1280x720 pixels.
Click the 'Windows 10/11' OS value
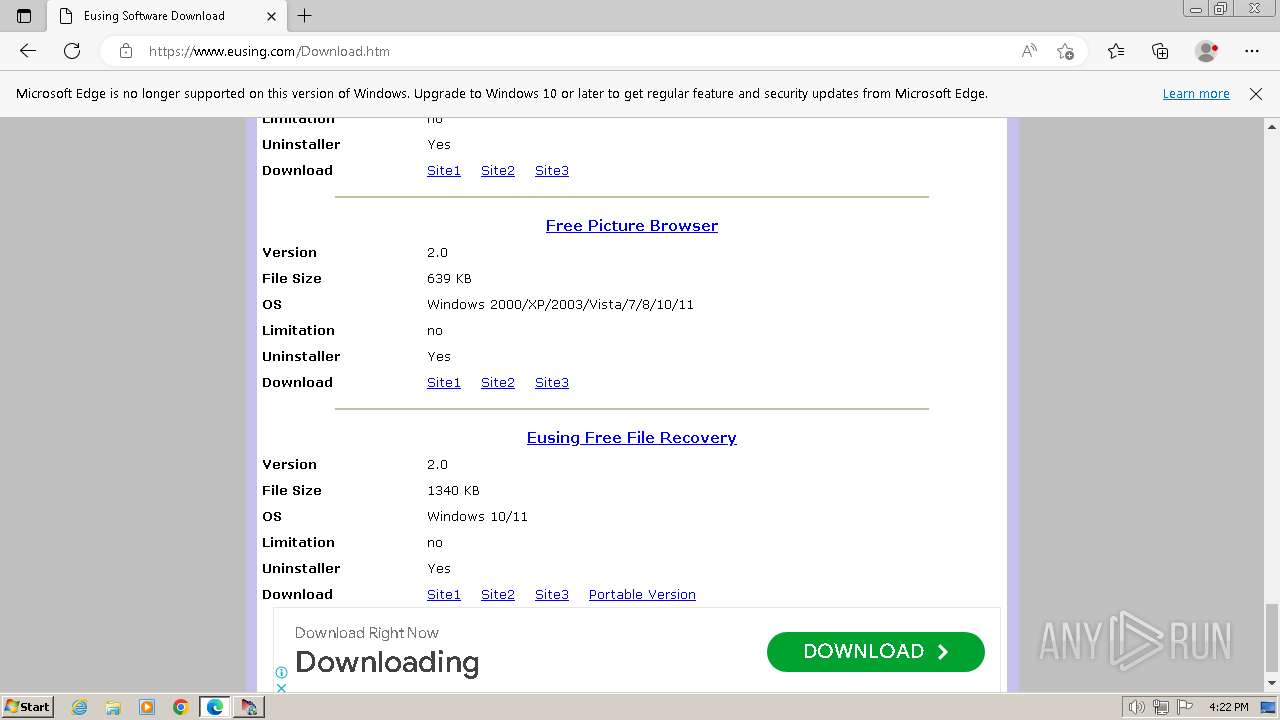(477, 517)
